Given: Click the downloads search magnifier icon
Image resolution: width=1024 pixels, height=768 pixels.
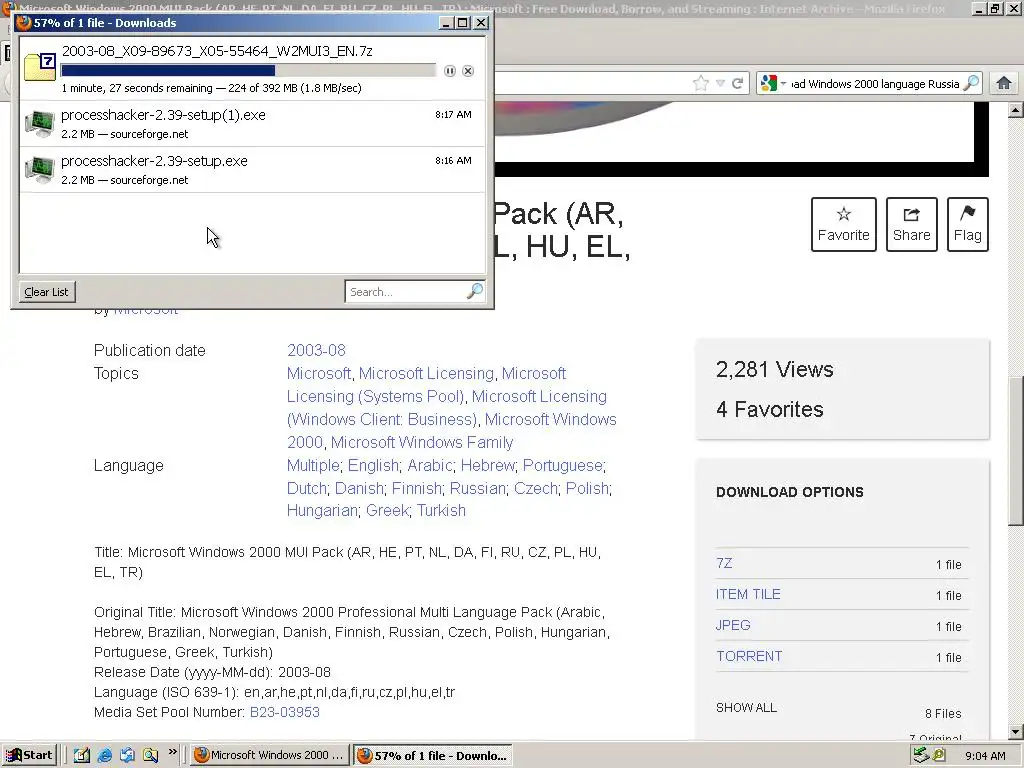Looking at the screenshot, I should (475, 291).
